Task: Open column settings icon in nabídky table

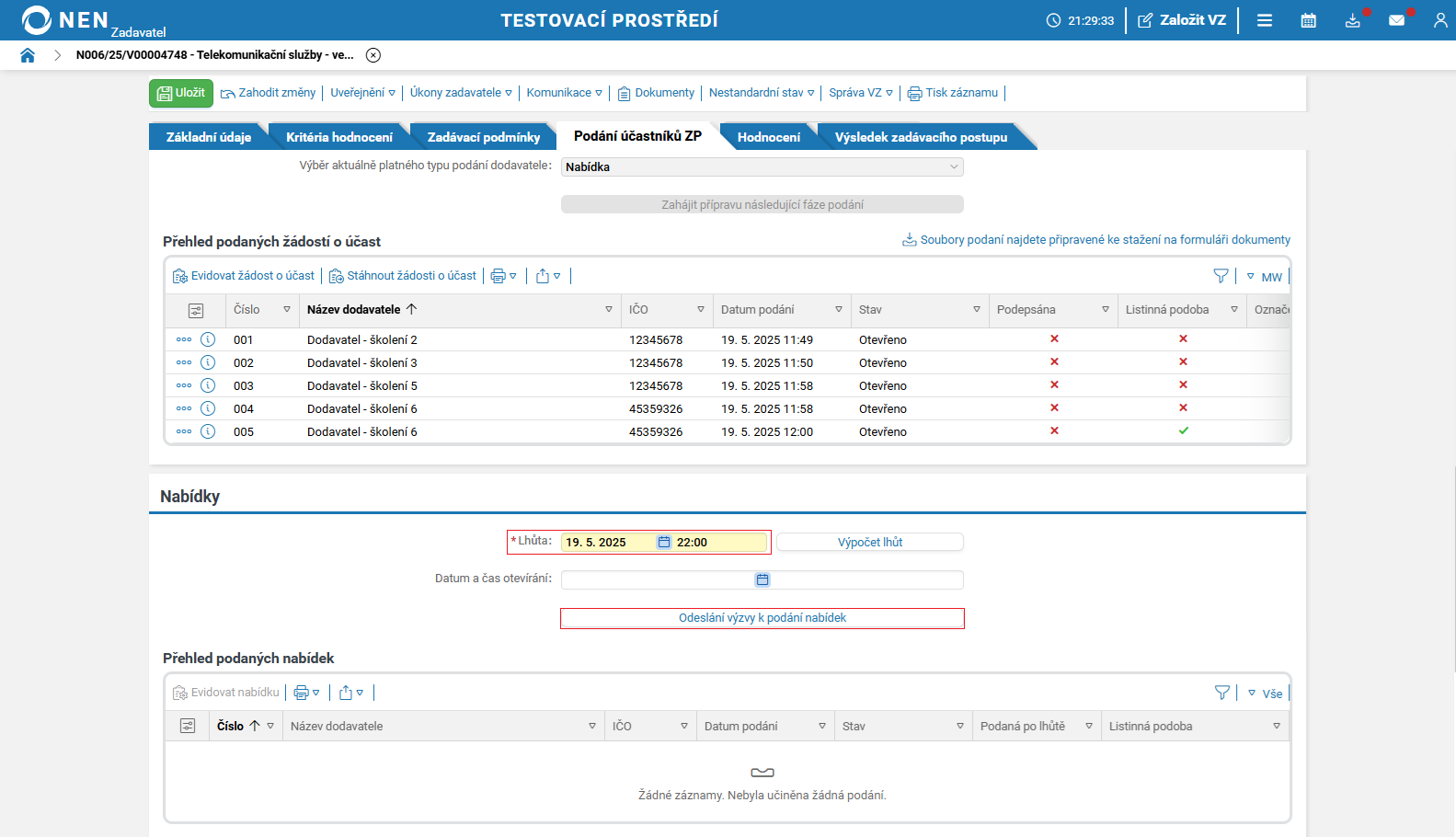Action: pos(188,726)
